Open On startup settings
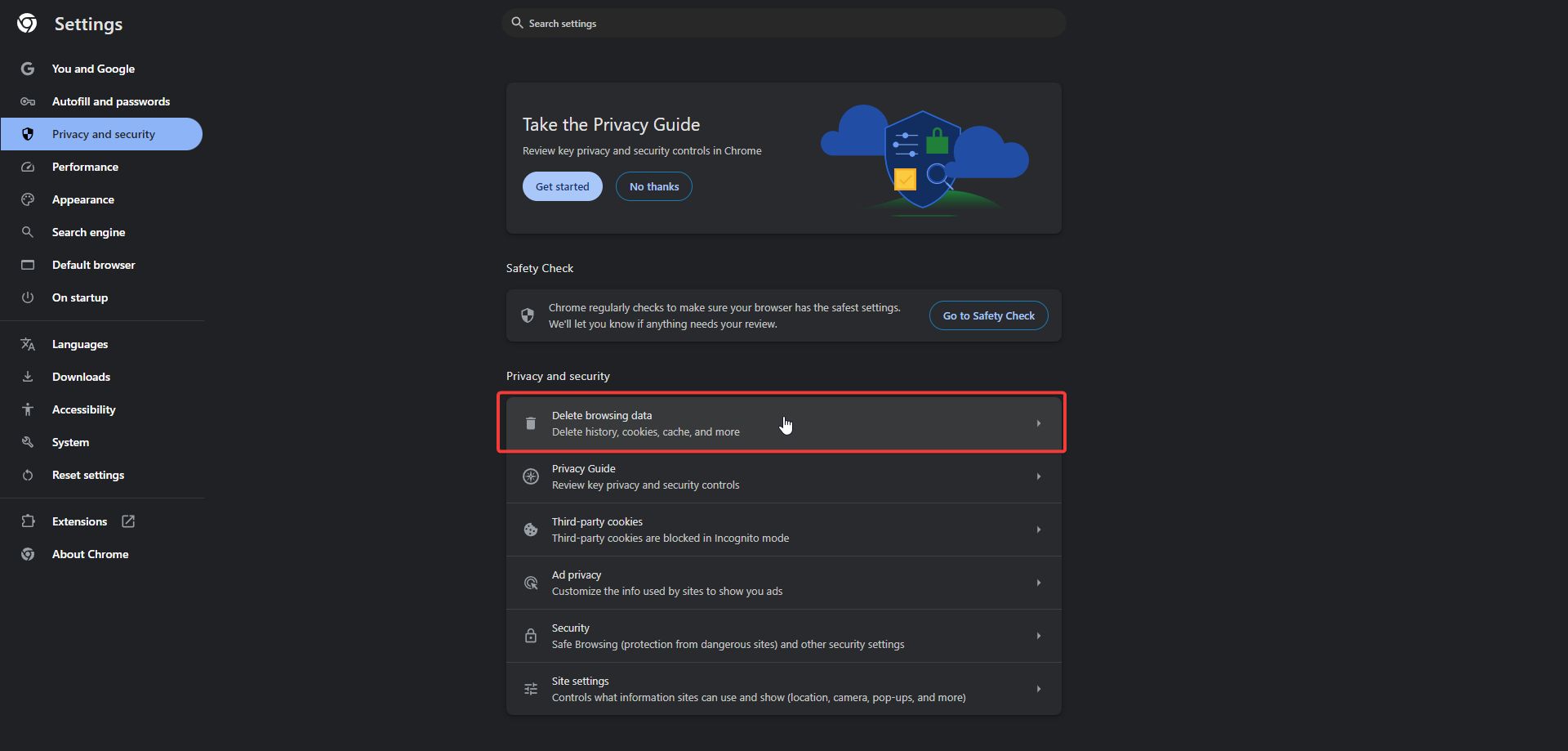Screen dimensions: 1568x751 click(x=101, y=297)
